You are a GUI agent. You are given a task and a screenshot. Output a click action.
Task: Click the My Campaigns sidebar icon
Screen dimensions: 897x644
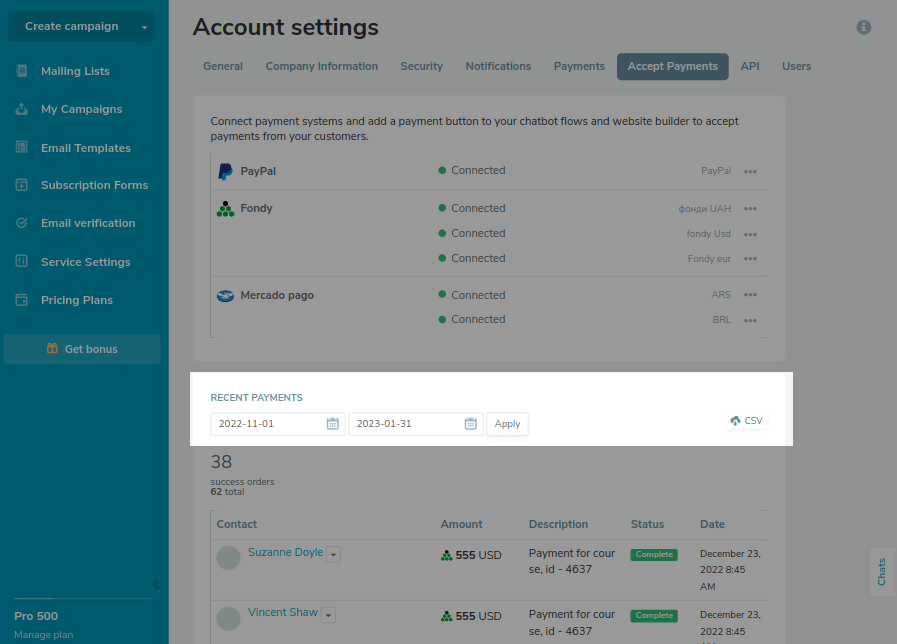tap(21, 109)
